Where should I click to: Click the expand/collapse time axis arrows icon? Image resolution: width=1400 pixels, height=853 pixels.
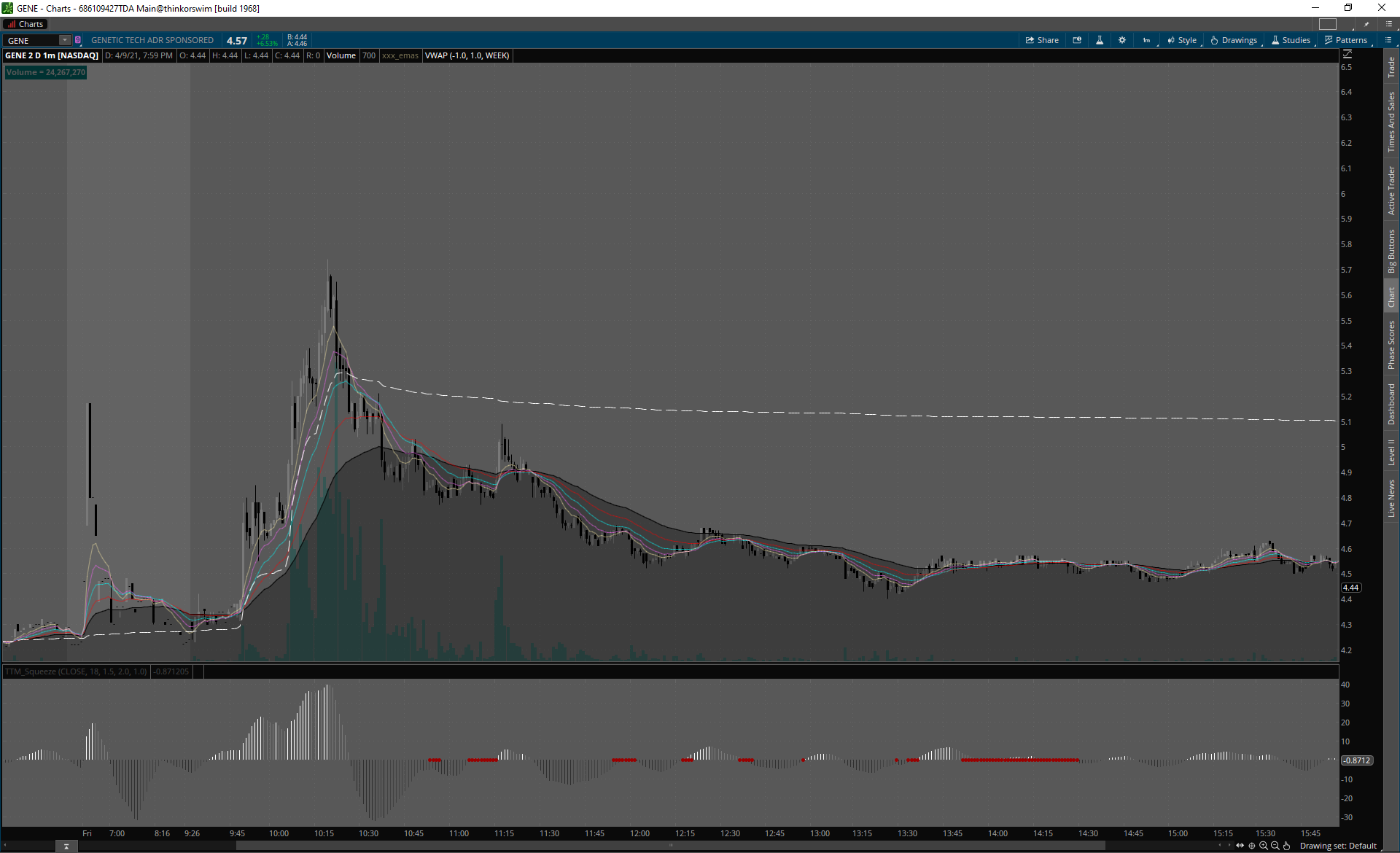[x=1240, y=846]
